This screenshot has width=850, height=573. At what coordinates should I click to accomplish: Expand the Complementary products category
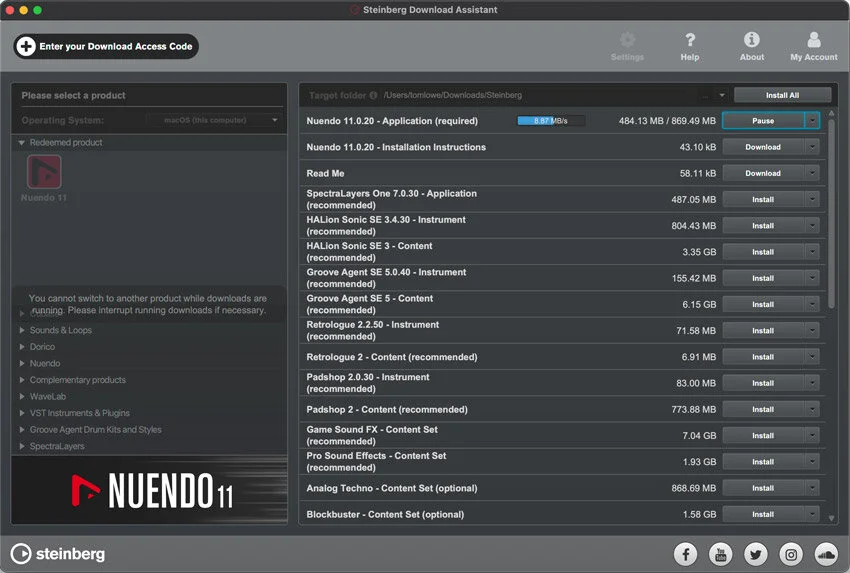coord(22,380)
